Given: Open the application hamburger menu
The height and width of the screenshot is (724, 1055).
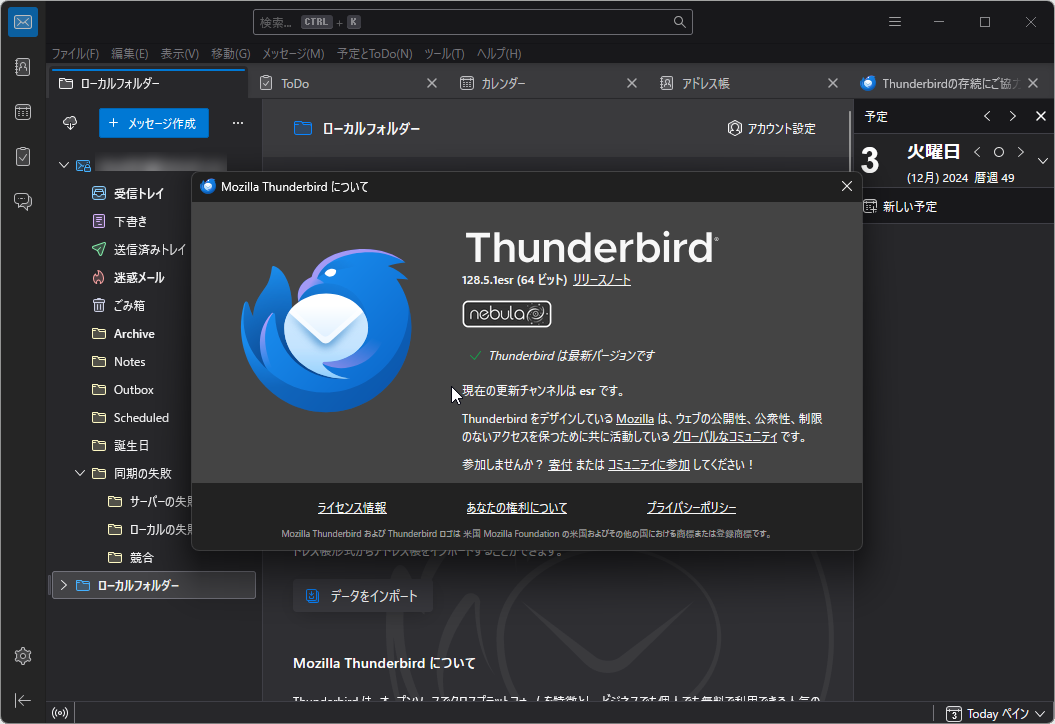Looking at the screenshot, I should tap(894, 21).
